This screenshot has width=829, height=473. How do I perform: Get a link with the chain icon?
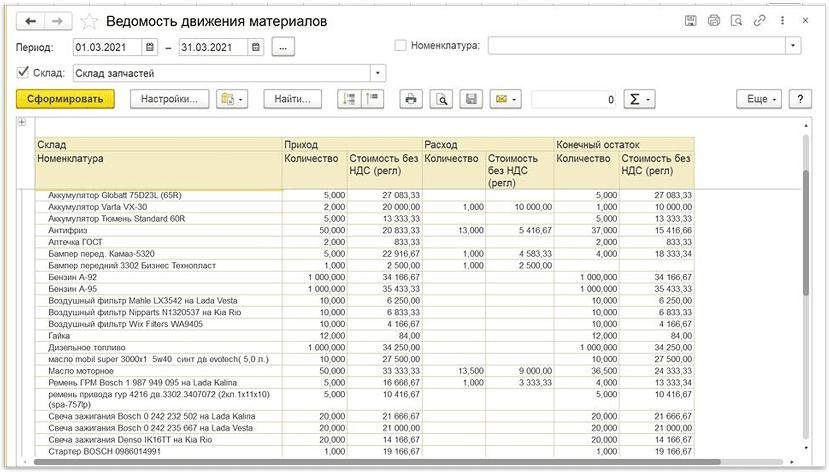click(760, 21)
